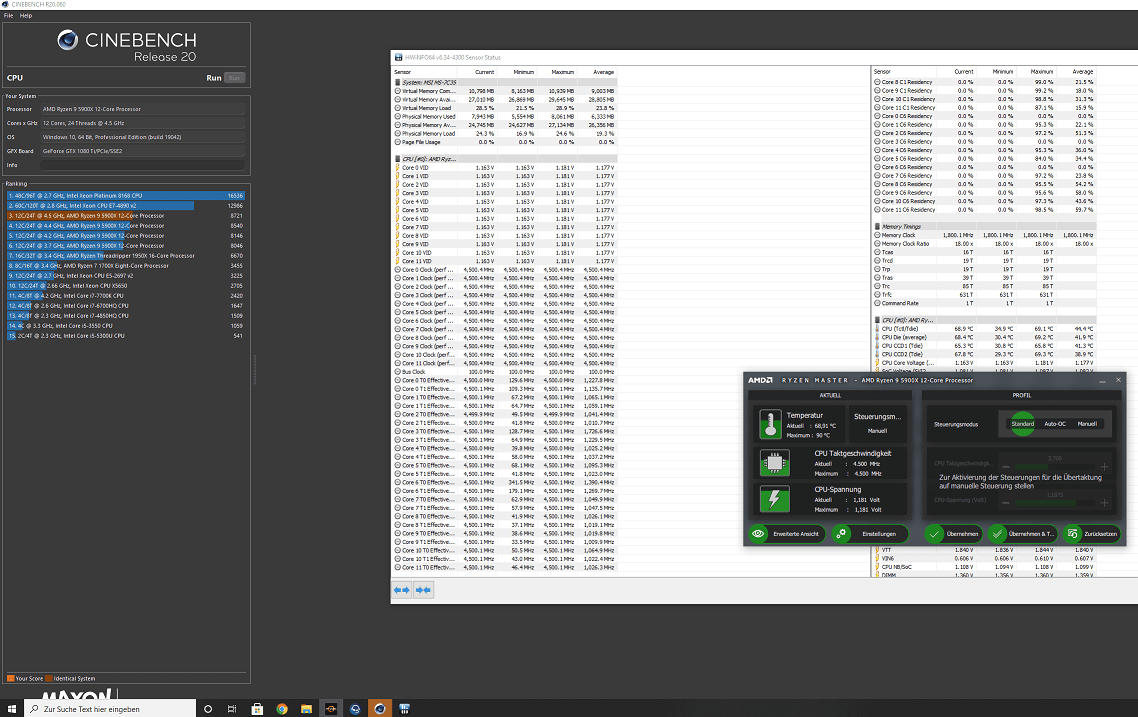Switch to HWiNFO taskbar icon
The image size is (1138, 717).
pos(404,709)
